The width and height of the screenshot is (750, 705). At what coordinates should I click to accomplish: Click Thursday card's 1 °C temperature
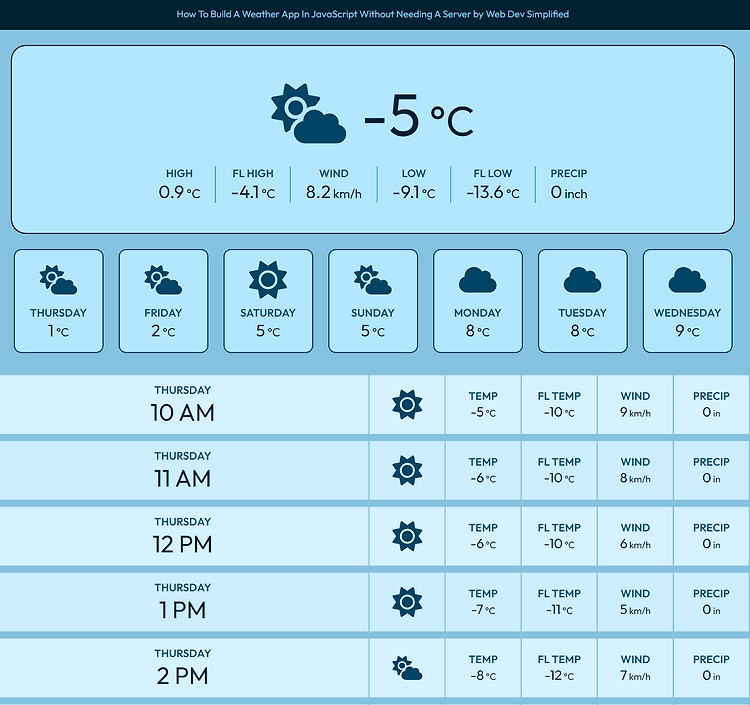click(x=58, y=331)
